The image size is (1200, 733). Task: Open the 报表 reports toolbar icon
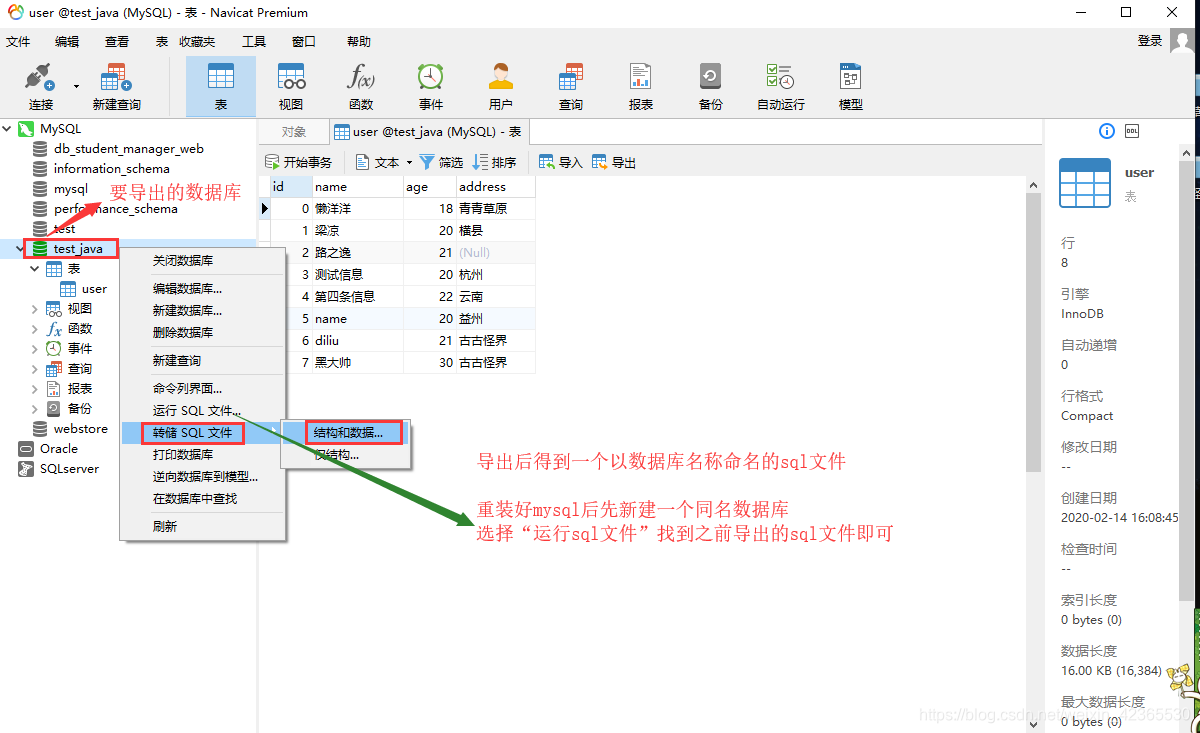641,87
